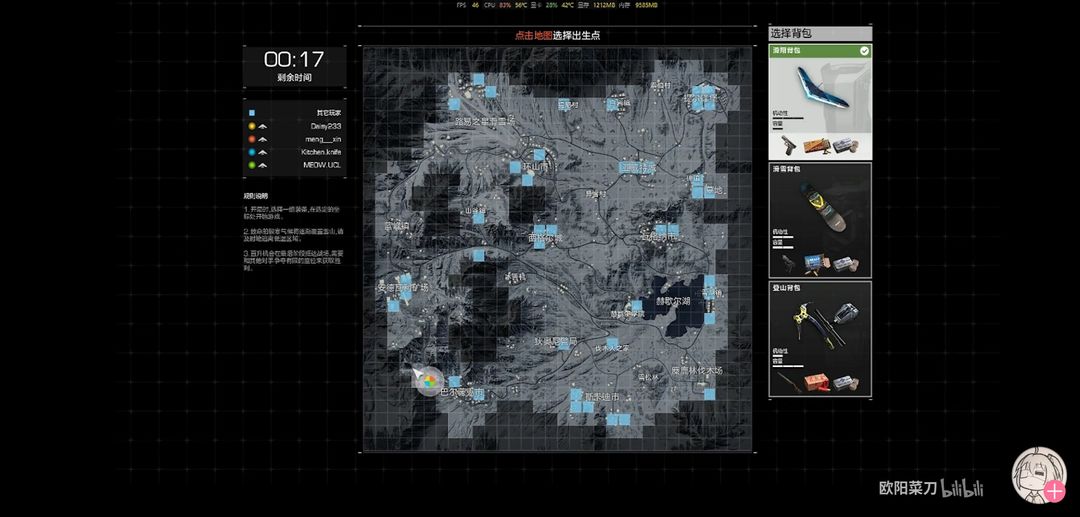The image size is (1080, 517).
Task: Click the 点击地图选择出生点 map title
Action: [557, 35]
